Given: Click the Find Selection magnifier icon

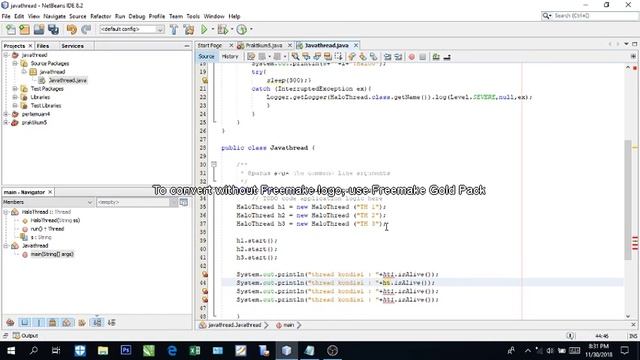Looking at the screenshot, I should pyautogui.click(x=295, y=57).
